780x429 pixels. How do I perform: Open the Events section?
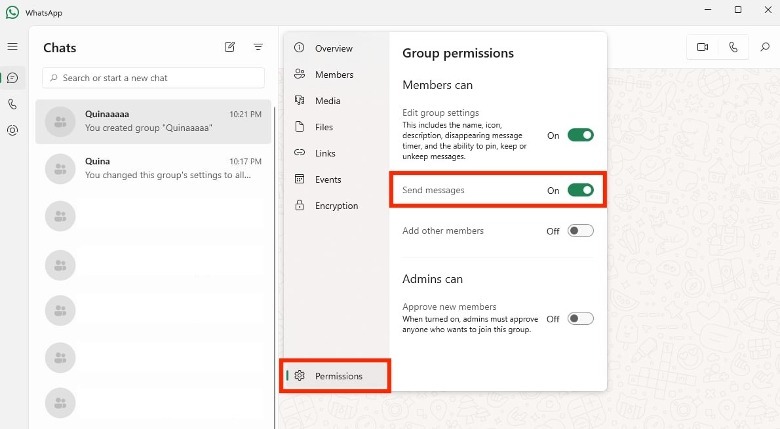tap(328, 180)
